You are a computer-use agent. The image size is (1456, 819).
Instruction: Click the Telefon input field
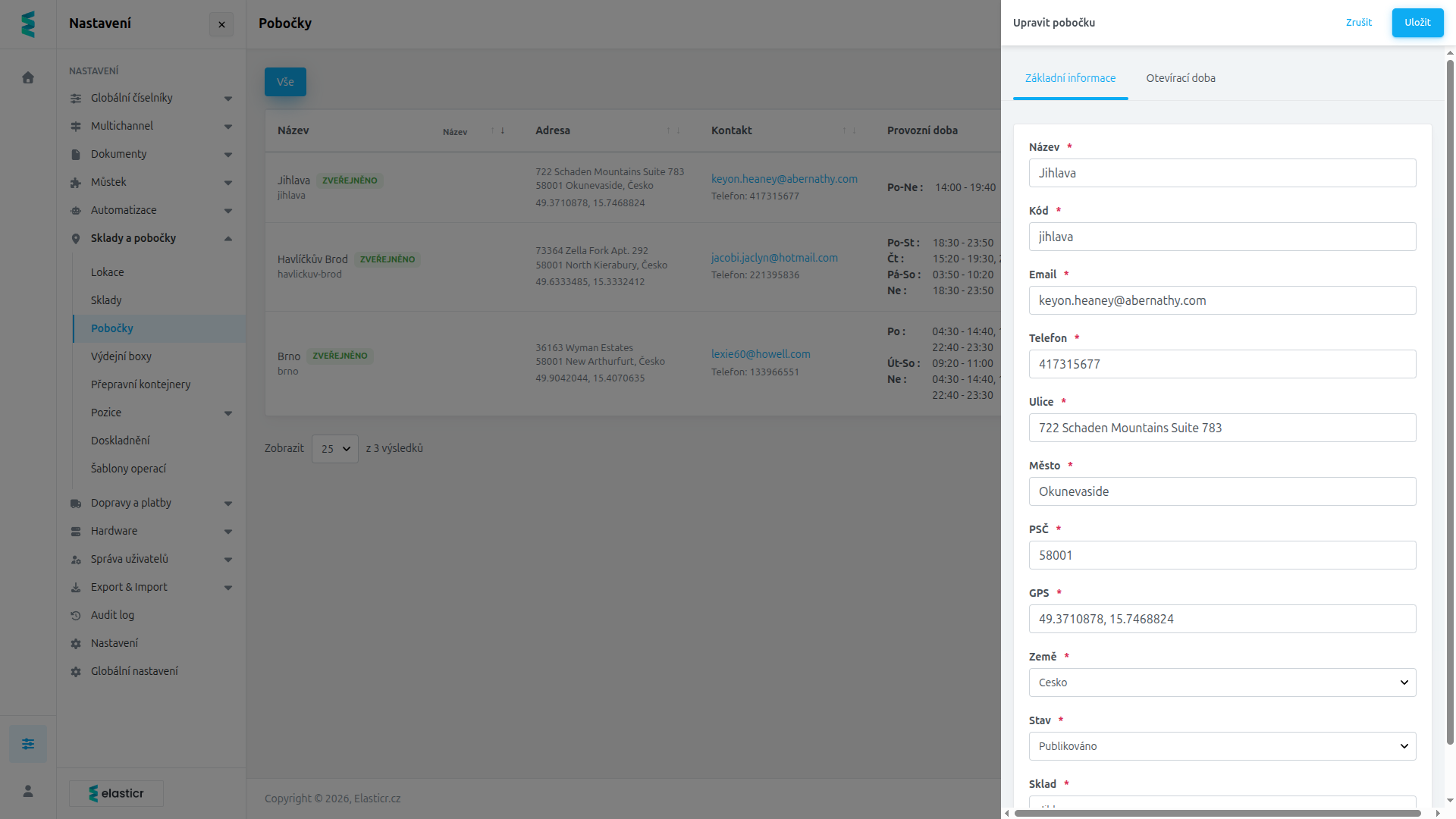click(1222, 364)
